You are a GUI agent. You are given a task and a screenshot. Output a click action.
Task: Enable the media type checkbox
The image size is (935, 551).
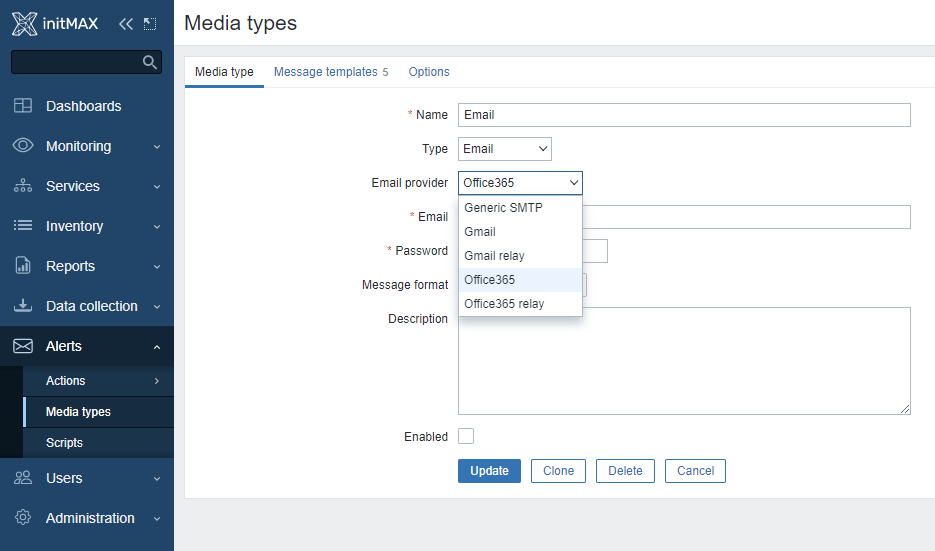pos(466,436)
